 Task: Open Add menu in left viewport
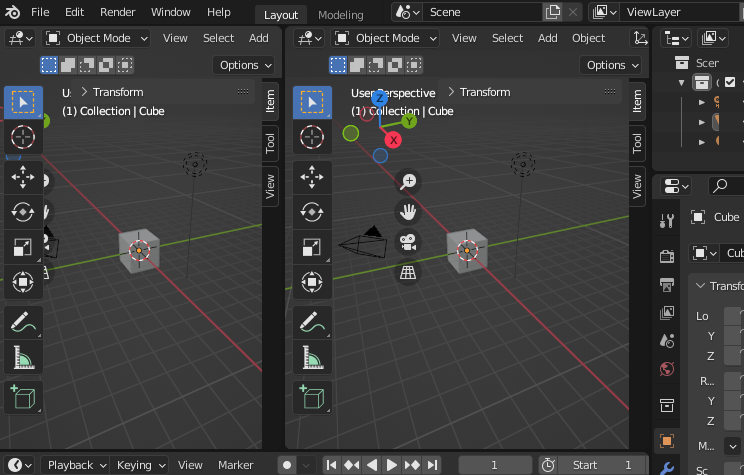point(259,38)
